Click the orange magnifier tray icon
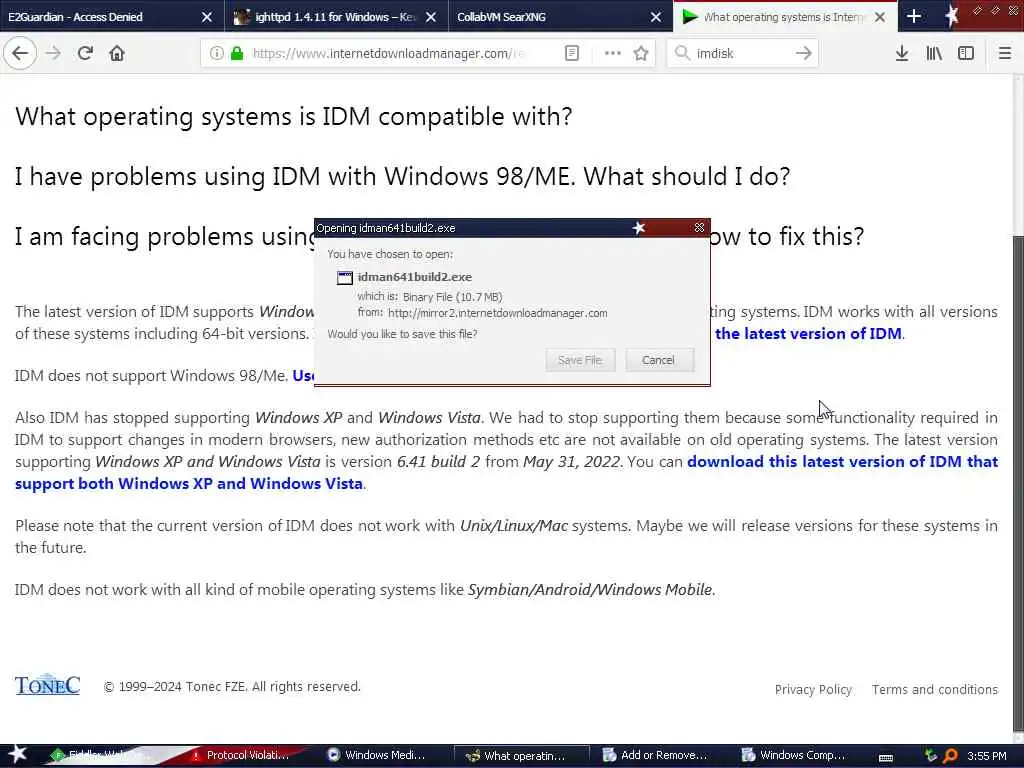Viewport: 1024px width, 768px height. [x=950, y=756]
